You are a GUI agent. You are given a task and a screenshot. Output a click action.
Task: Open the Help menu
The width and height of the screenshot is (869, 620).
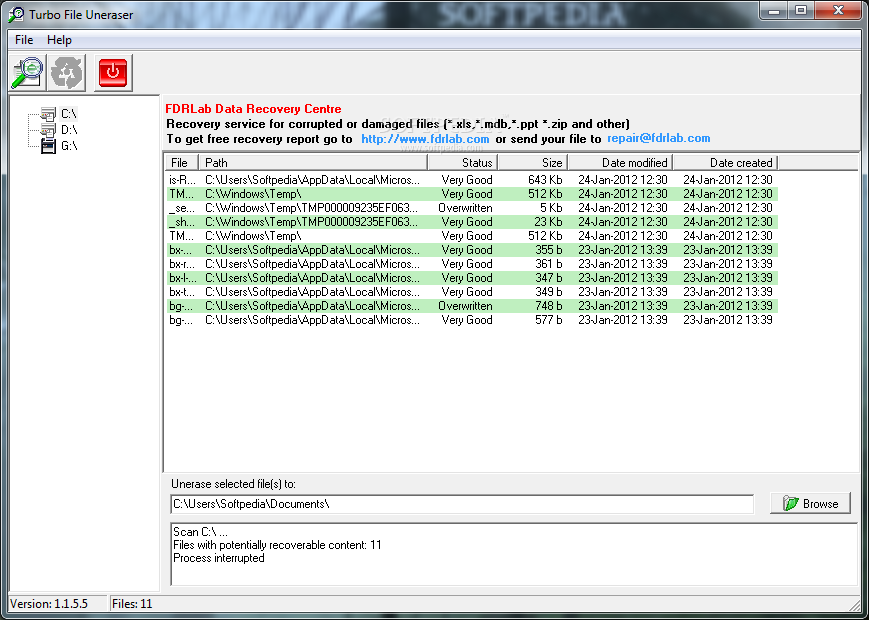click(x=59, y=40)
